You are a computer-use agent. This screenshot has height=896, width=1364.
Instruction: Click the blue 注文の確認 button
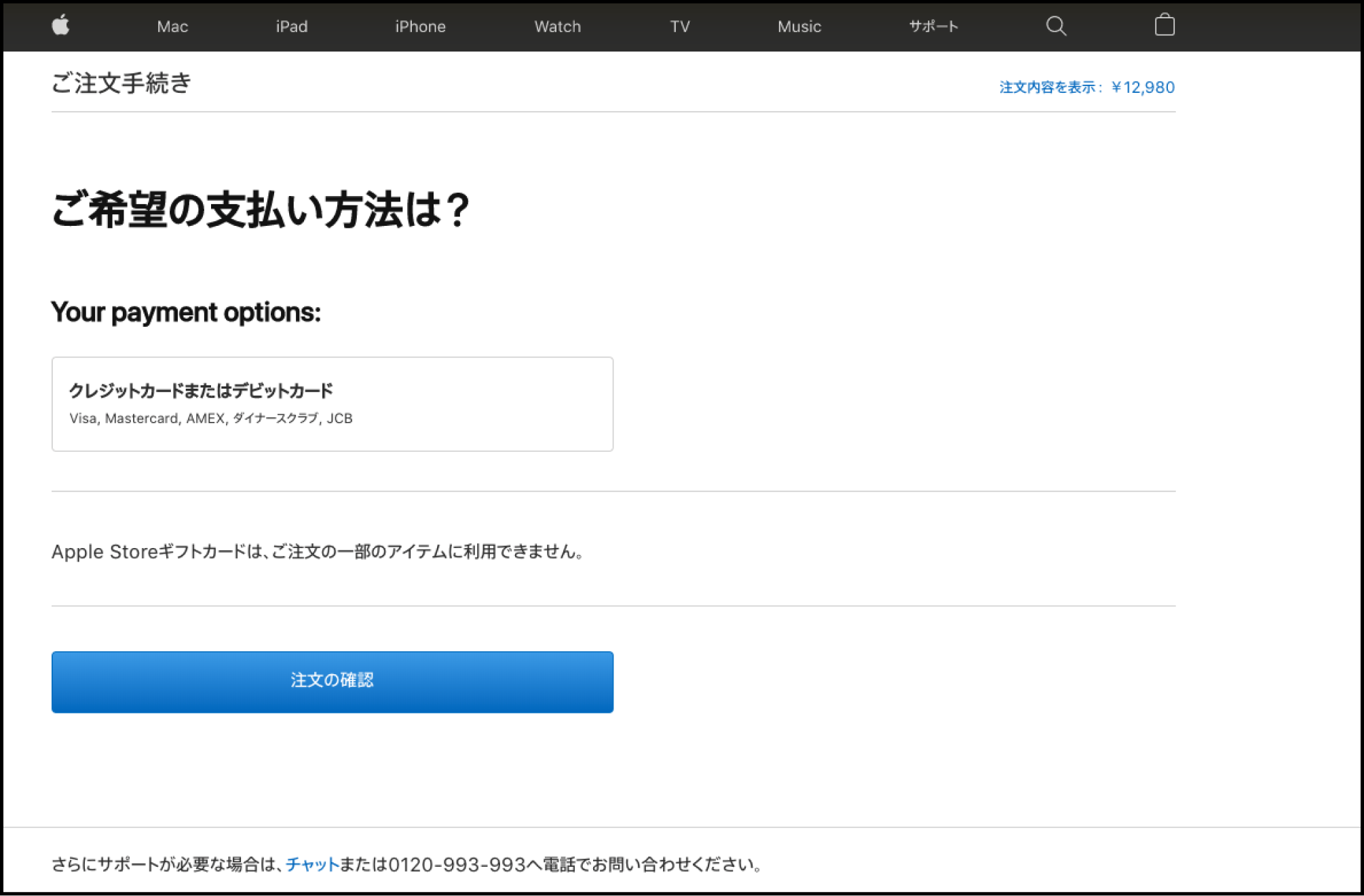pyautogui.click(x=333, y=682)
